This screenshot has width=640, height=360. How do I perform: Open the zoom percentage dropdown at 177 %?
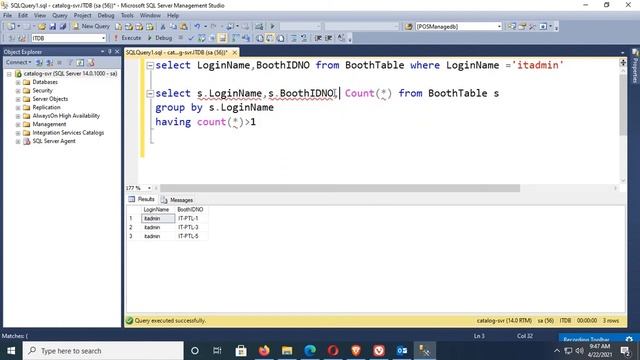pyautogui.click(x=149, y=188)
